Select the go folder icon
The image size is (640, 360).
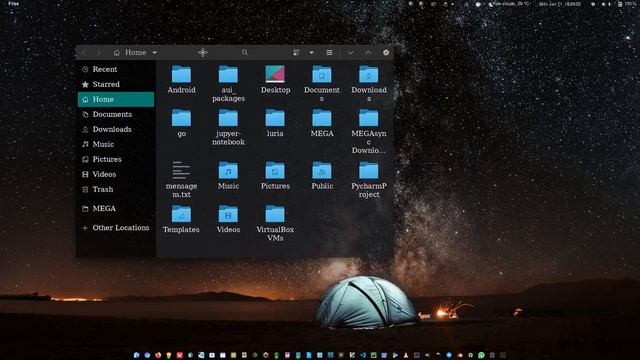tap(181, 118)
